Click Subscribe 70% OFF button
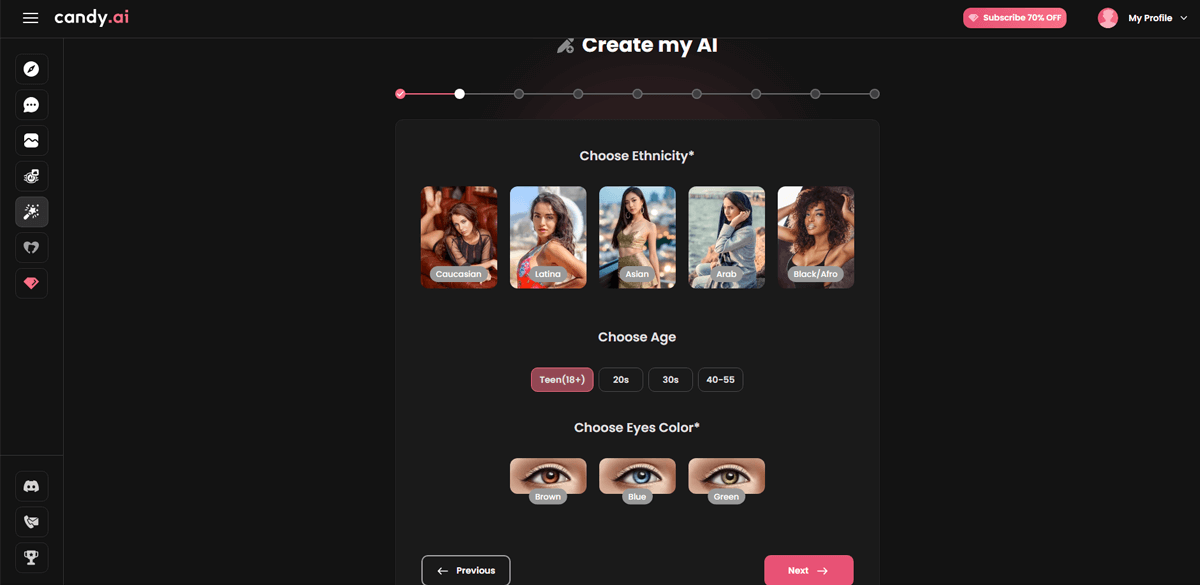1200x585 pixels. point(1014,18)
